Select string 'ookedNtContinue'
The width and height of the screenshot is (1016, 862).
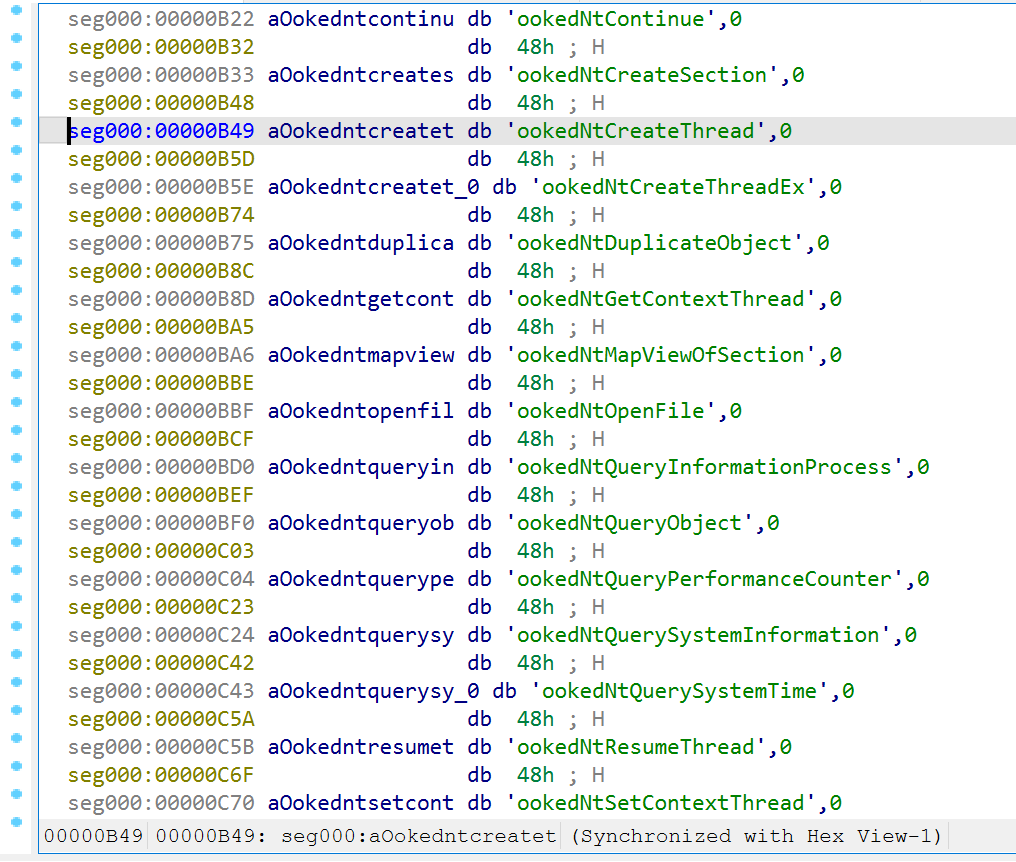(611, 19)
